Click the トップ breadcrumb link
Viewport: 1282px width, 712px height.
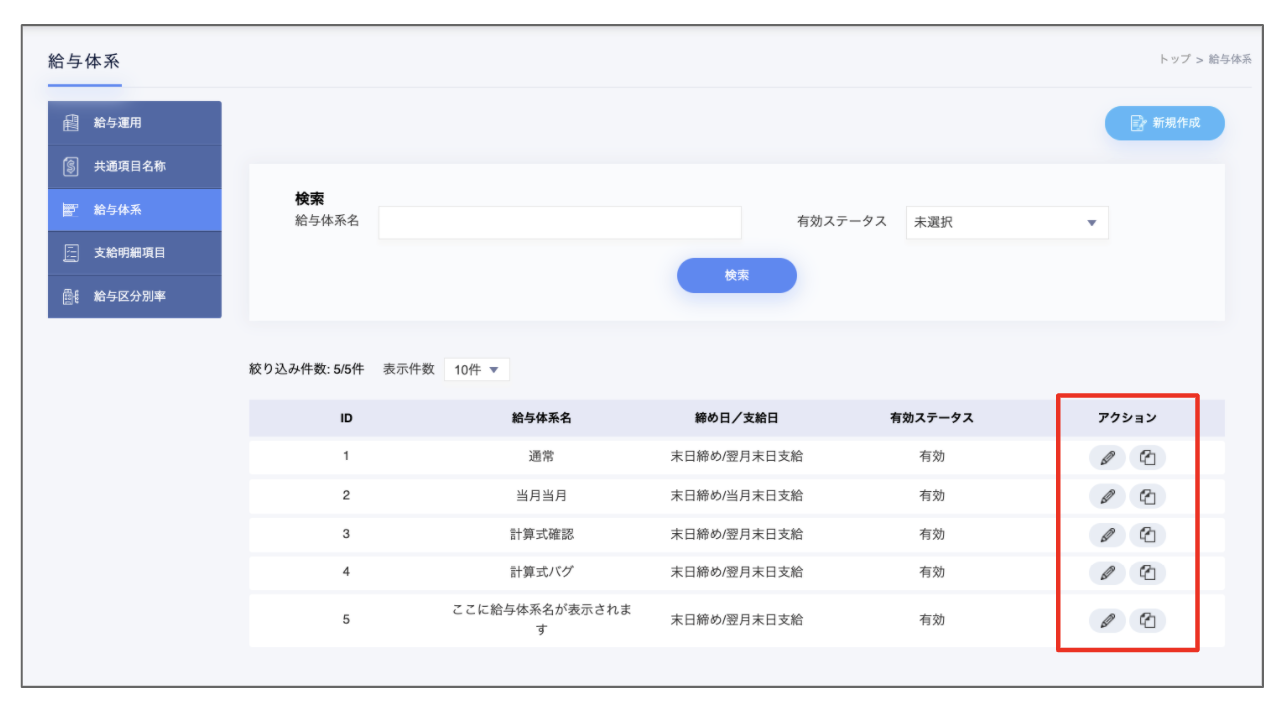(x=1174, y=59)
